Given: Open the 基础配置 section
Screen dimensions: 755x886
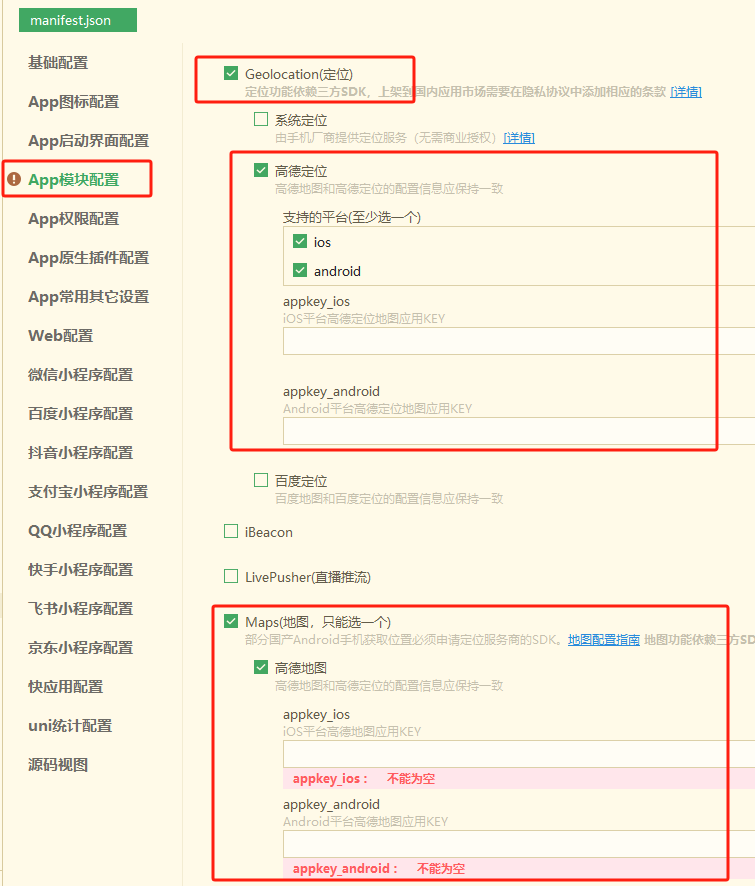Looking at the screenshot, I should 58,63.
